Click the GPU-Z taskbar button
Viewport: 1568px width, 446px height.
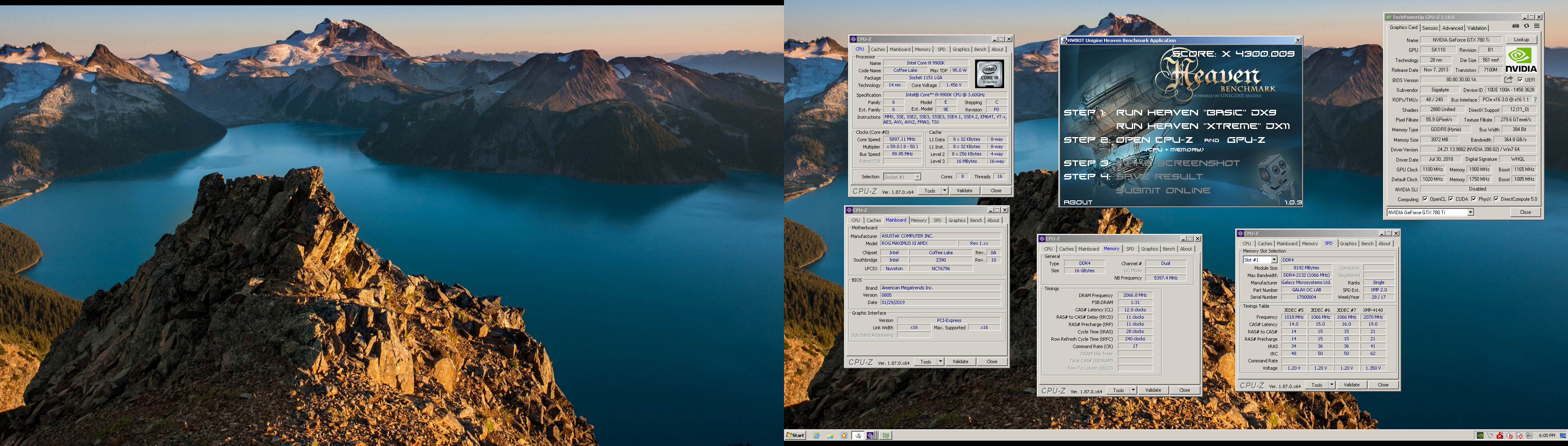pyautogui.click(x=886, y=436)
